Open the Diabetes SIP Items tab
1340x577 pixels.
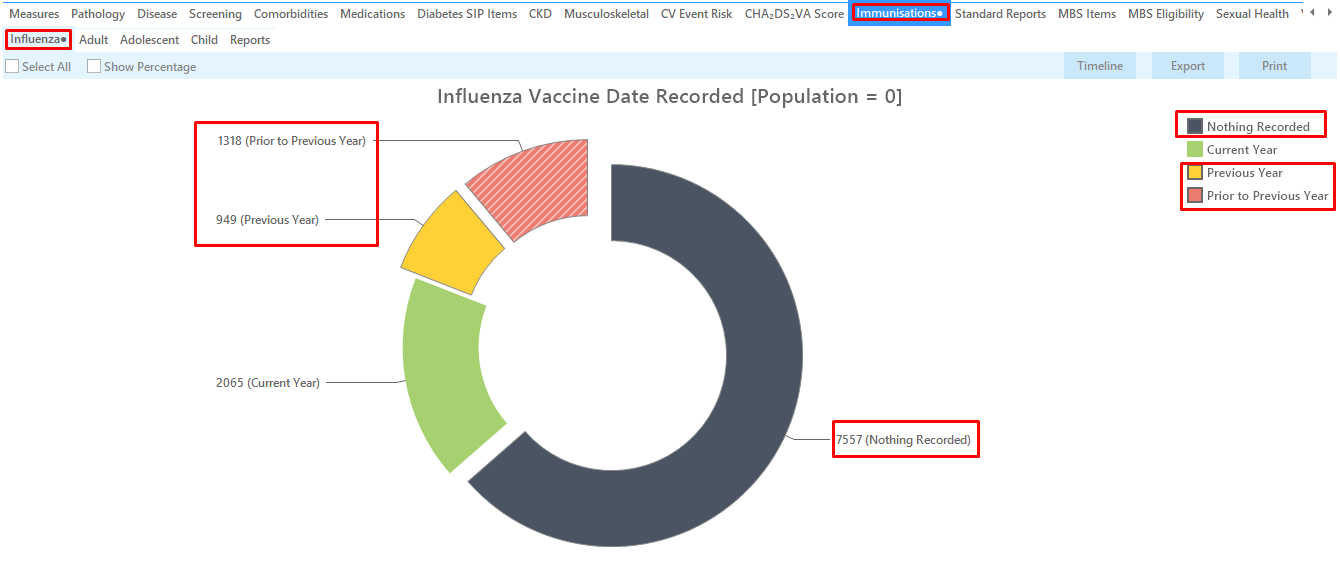467,14
